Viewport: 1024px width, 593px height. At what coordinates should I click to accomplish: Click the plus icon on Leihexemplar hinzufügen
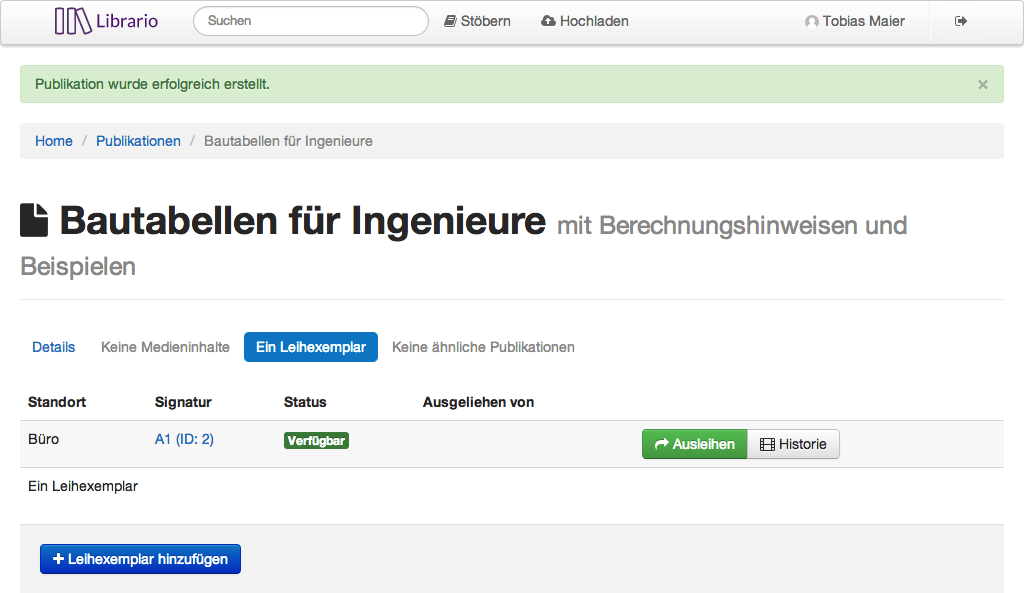[x=57, y=558]
